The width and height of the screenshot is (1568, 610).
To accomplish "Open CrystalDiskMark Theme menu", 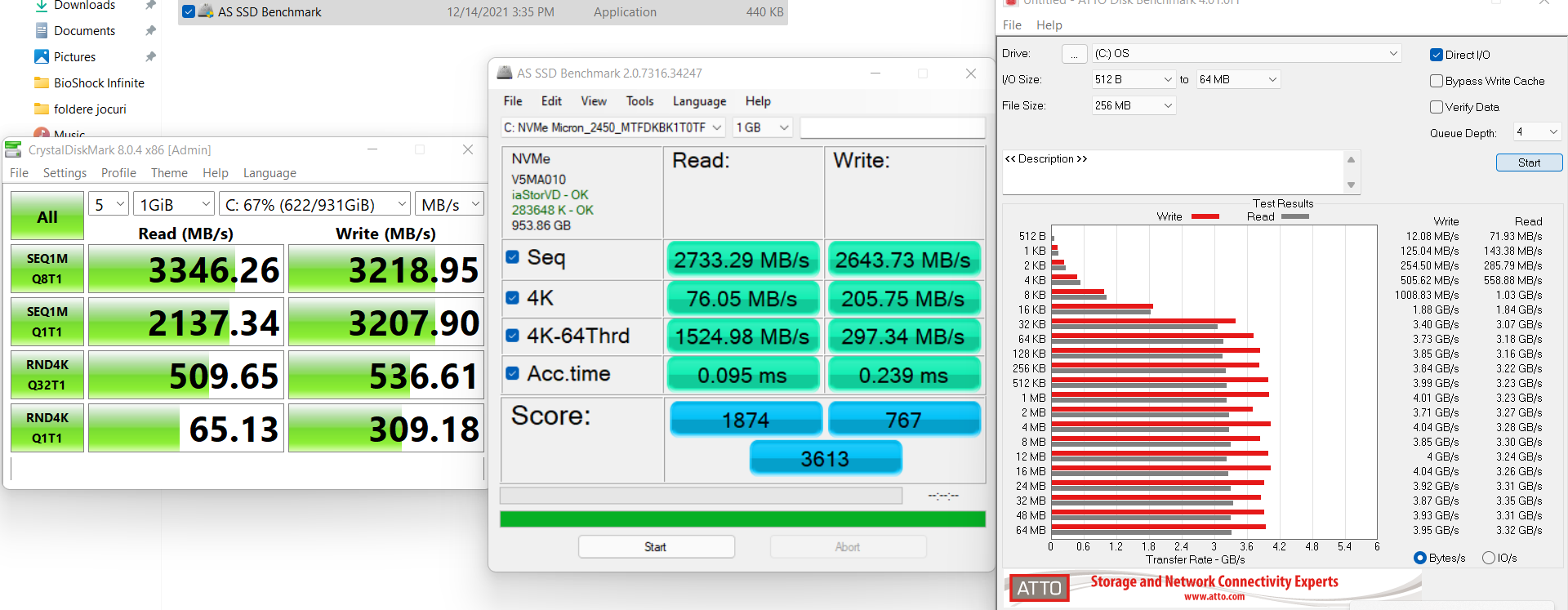I will pyautogui.click(x=169, y=173).
